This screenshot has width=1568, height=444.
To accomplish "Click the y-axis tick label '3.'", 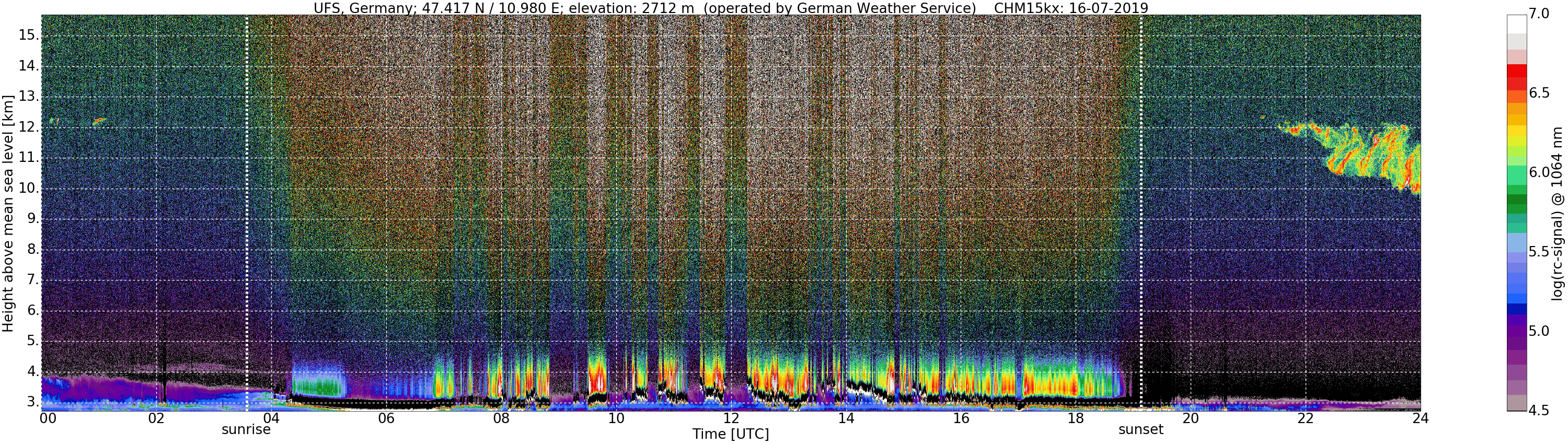I will click(x=33, y=402).
